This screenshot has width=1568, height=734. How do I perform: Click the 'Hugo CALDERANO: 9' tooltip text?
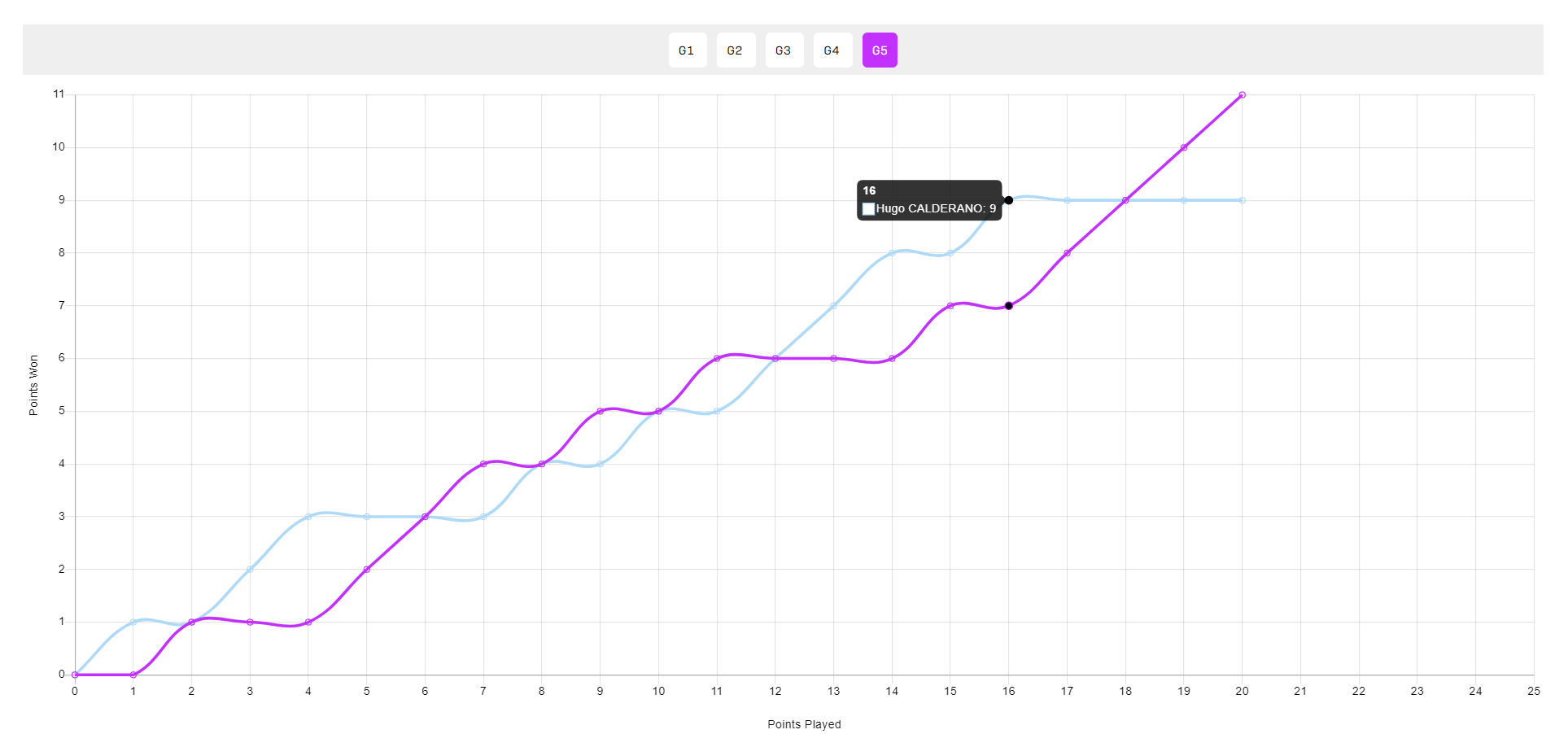(x=936, y=209)
